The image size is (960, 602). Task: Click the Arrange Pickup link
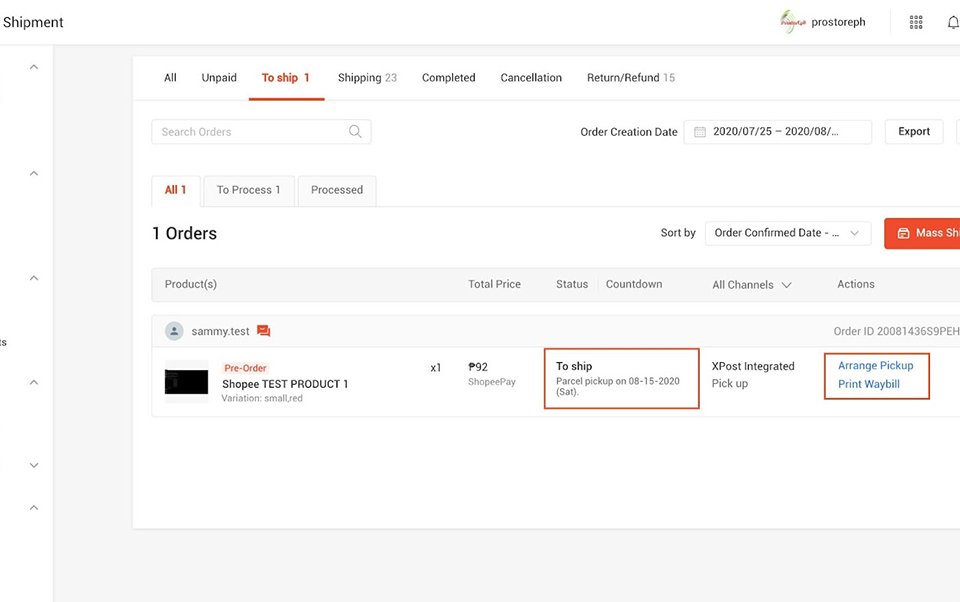[x=876, y=365]
